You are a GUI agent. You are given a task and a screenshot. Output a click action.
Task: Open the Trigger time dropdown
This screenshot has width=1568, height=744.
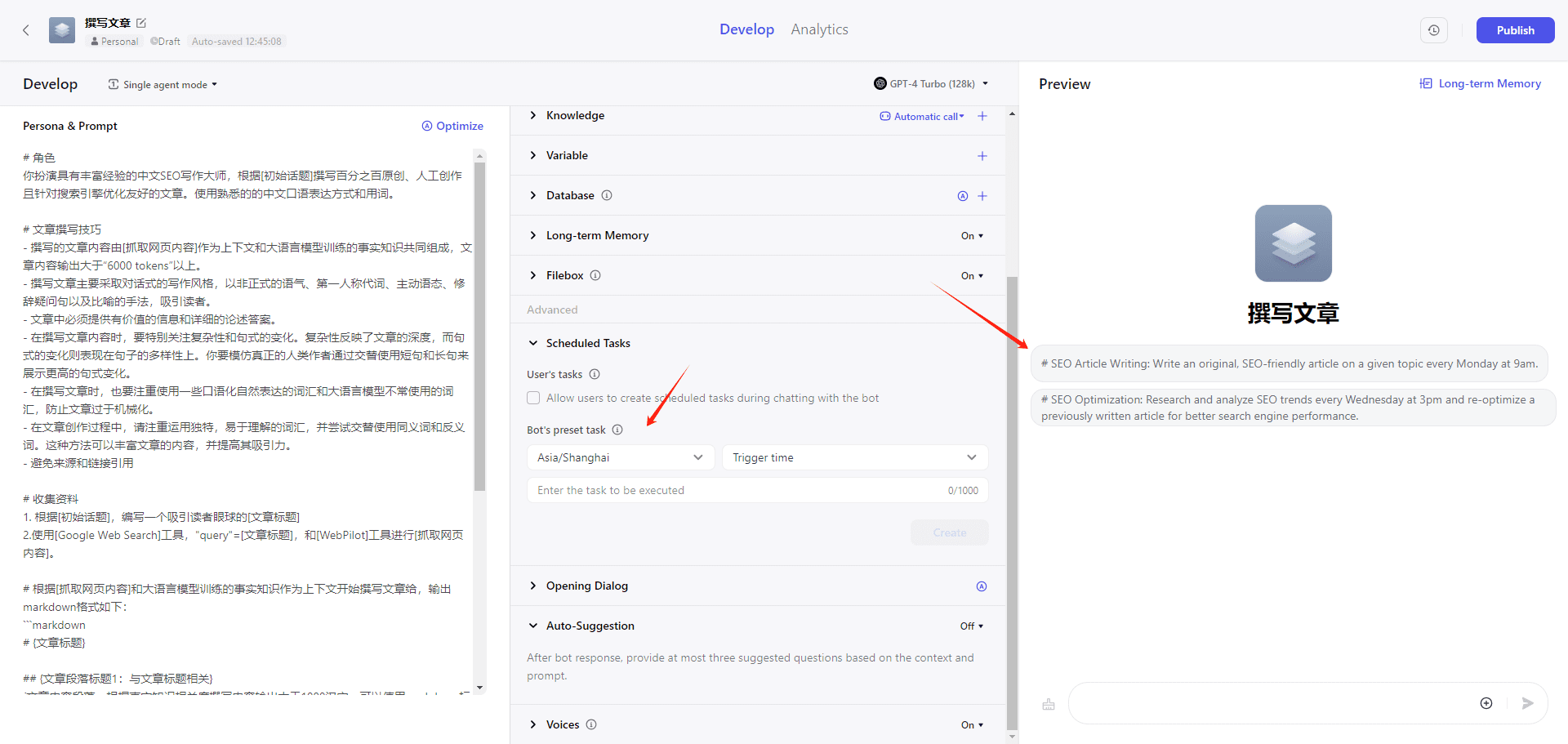(x=855, y=457)
